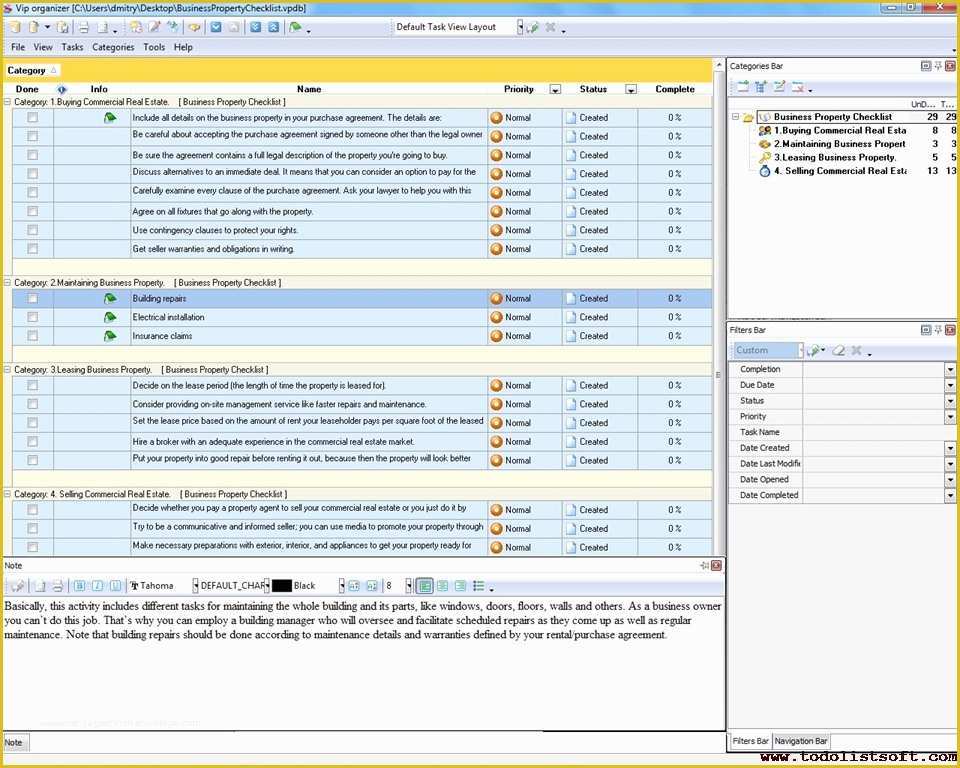Open the Status column filter dropdown
The width and height of the screenshot is (960, 768).
pyautogui.click(x=631, y=89)
